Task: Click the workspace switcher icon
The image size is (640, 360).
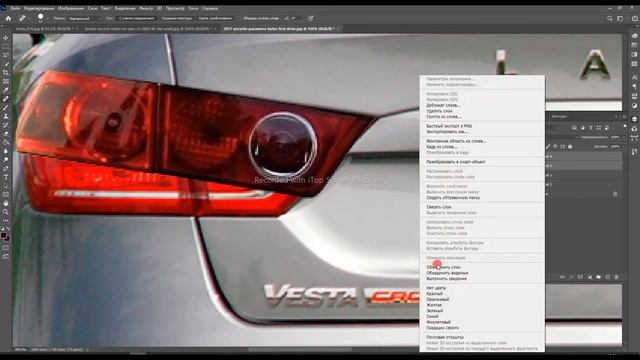Action: coord(620,18)
